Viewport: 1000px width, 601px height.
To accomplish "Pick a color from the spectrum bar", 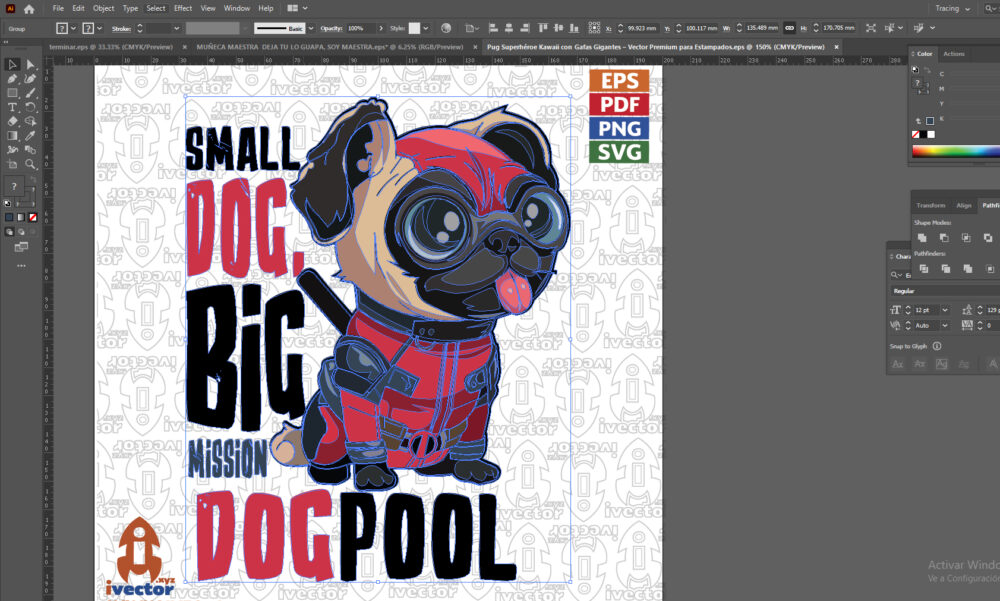I will coord(955,151).
